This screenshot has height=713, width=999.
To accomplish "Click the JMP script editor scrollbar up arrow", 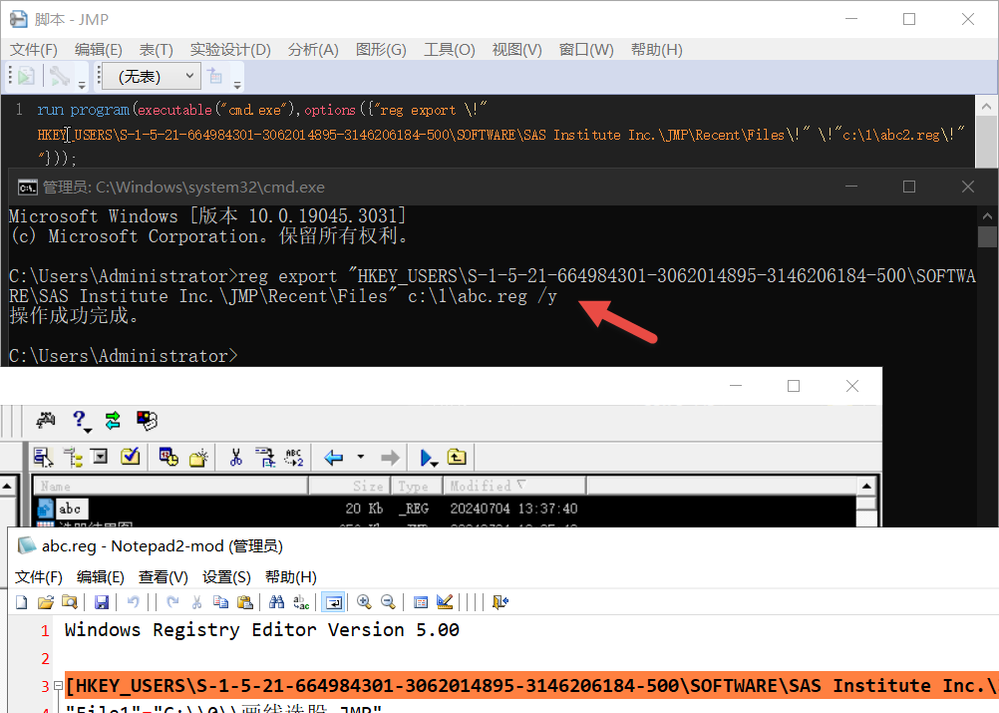I will tap(986, 106).
